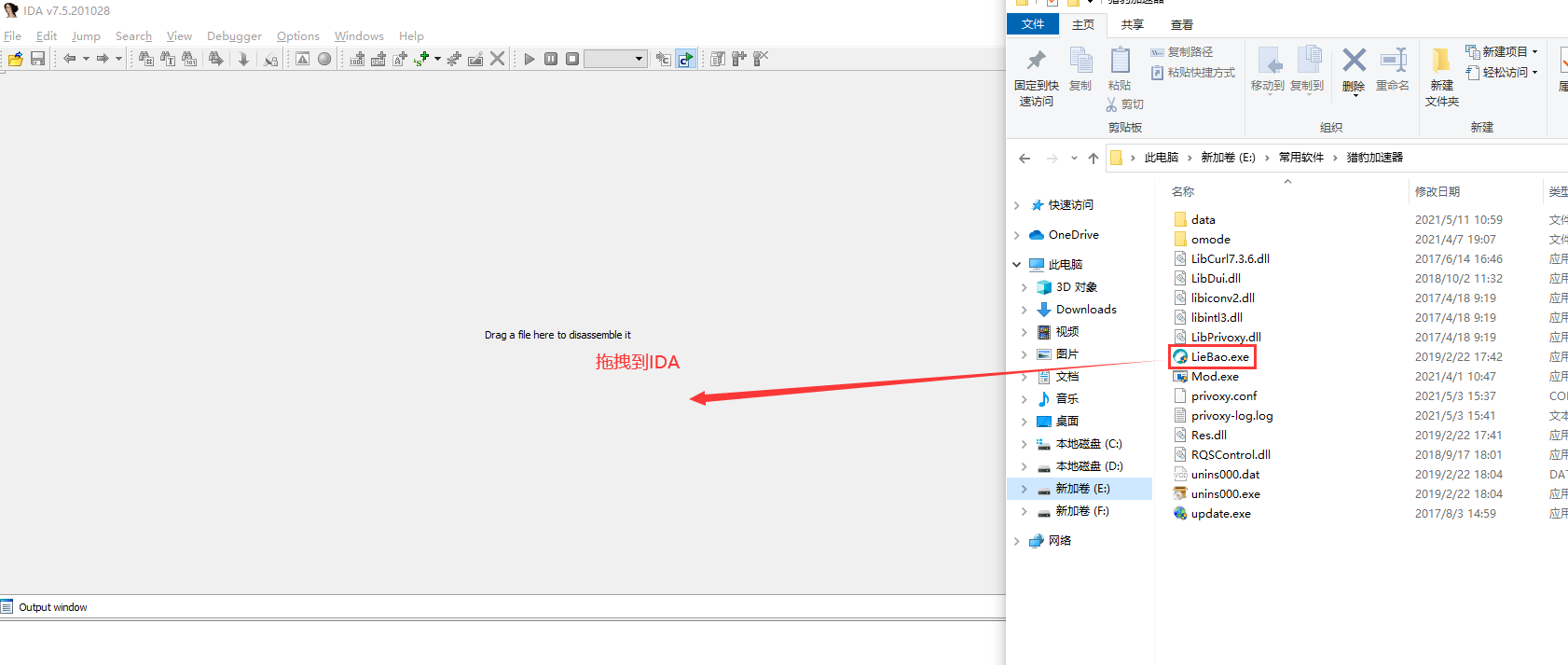Open the back arrow history dropdown
This screenshot has width=1568, height=665.
tap(86, 59)
